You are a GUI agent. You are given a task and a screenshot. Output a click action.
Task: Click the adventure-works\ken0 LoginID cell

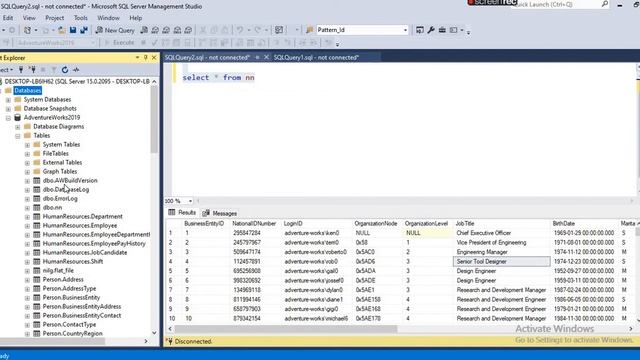click(317, 233)
